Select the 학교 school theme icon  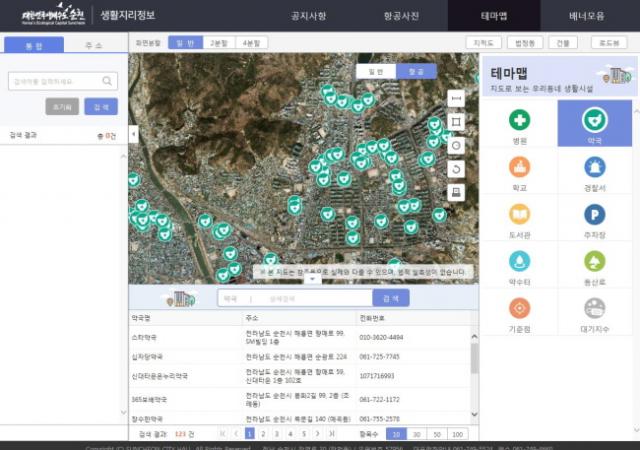click(x=519, y=172)
